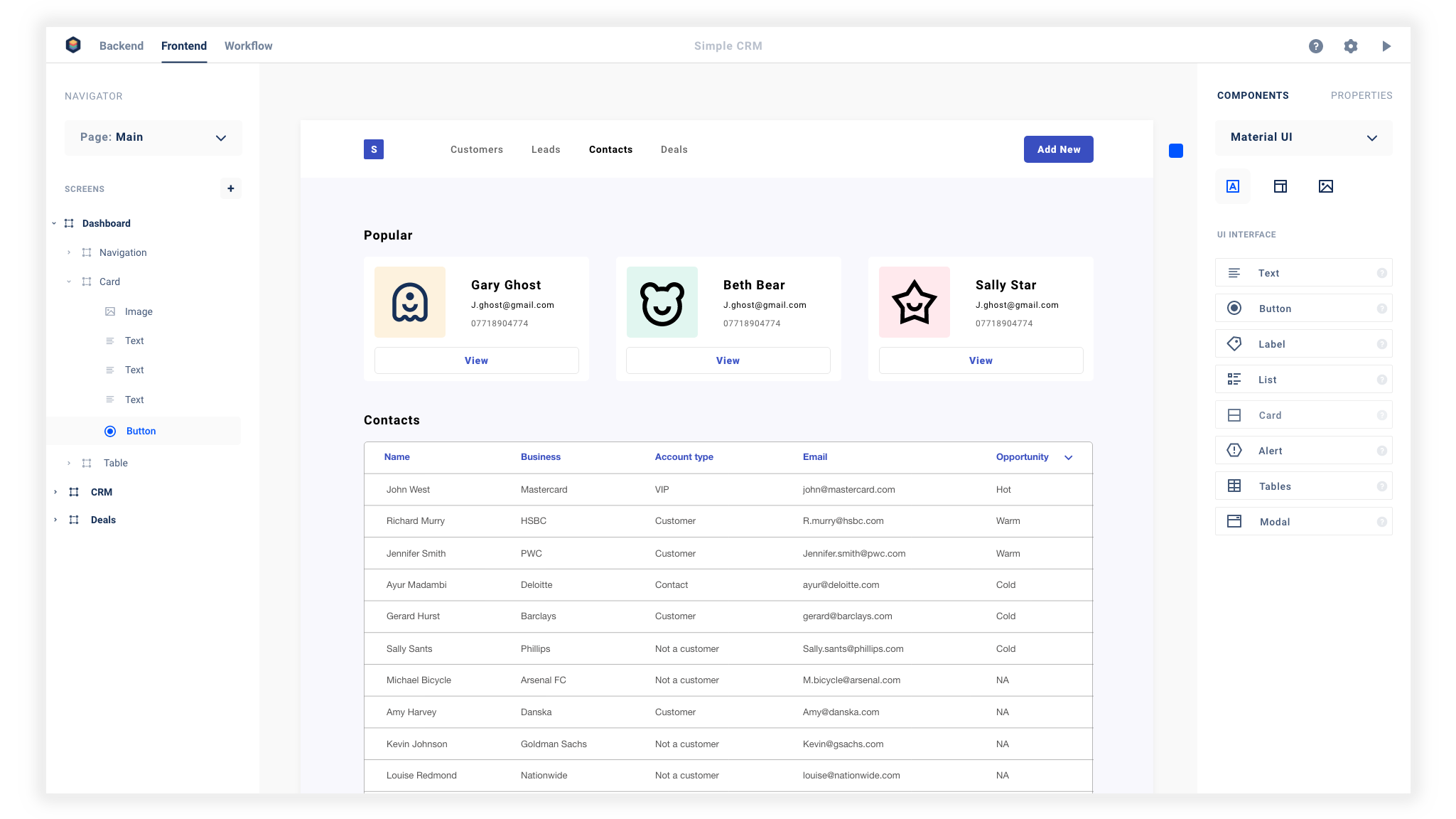The image size is (1456, 819).
Task: Select Gary Ghost avatar image
Action: [x=410, y=302]
